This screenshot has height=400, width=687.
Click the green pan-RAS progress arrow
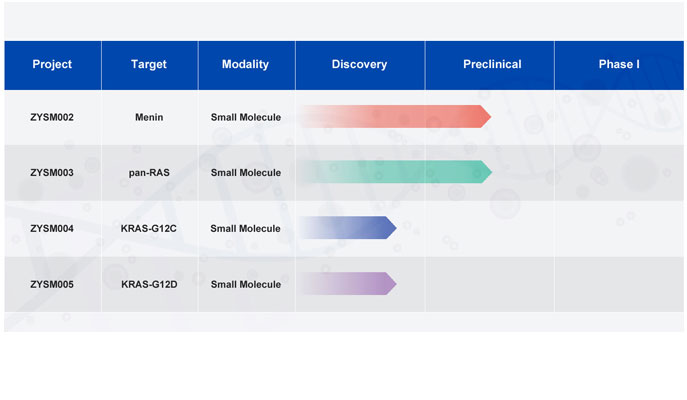[395, 172]
